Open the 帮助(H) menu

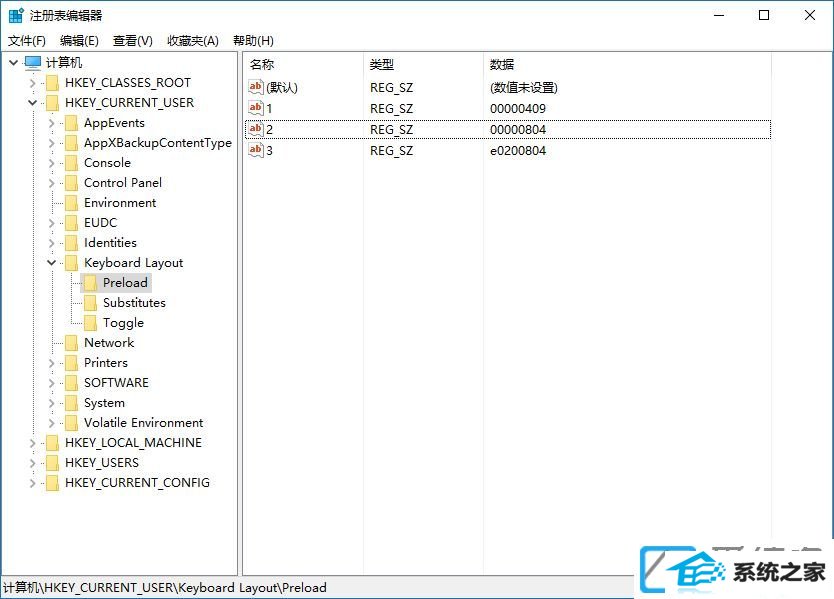click(x=254, y=41)
